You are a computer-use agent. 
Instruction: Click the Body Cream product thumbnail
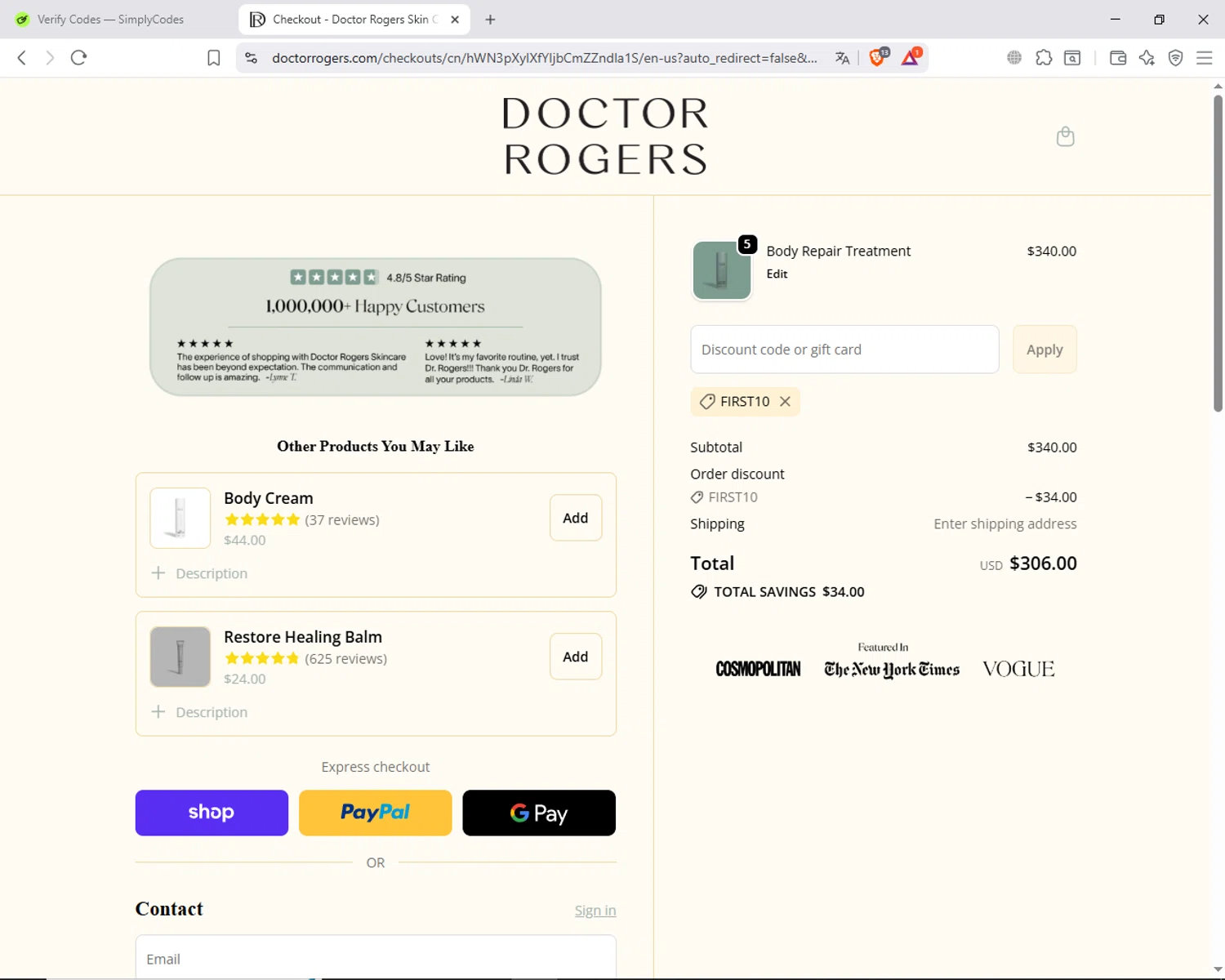click(x=180, y=518)
